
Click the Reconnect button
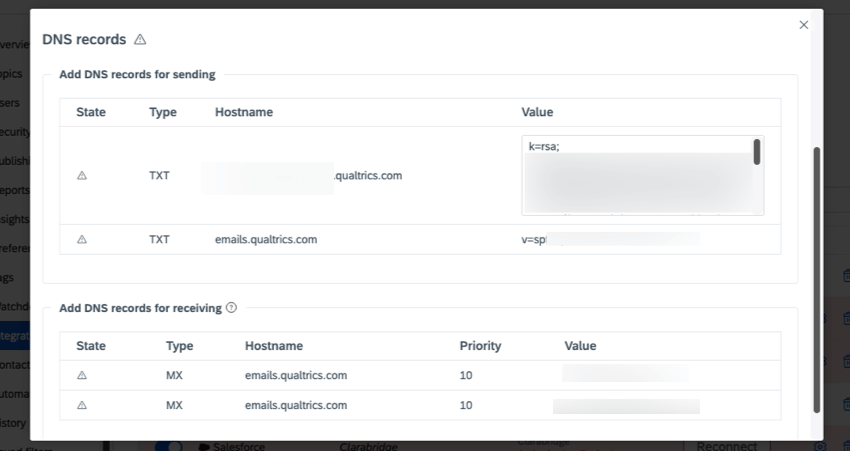pos(726,446)
